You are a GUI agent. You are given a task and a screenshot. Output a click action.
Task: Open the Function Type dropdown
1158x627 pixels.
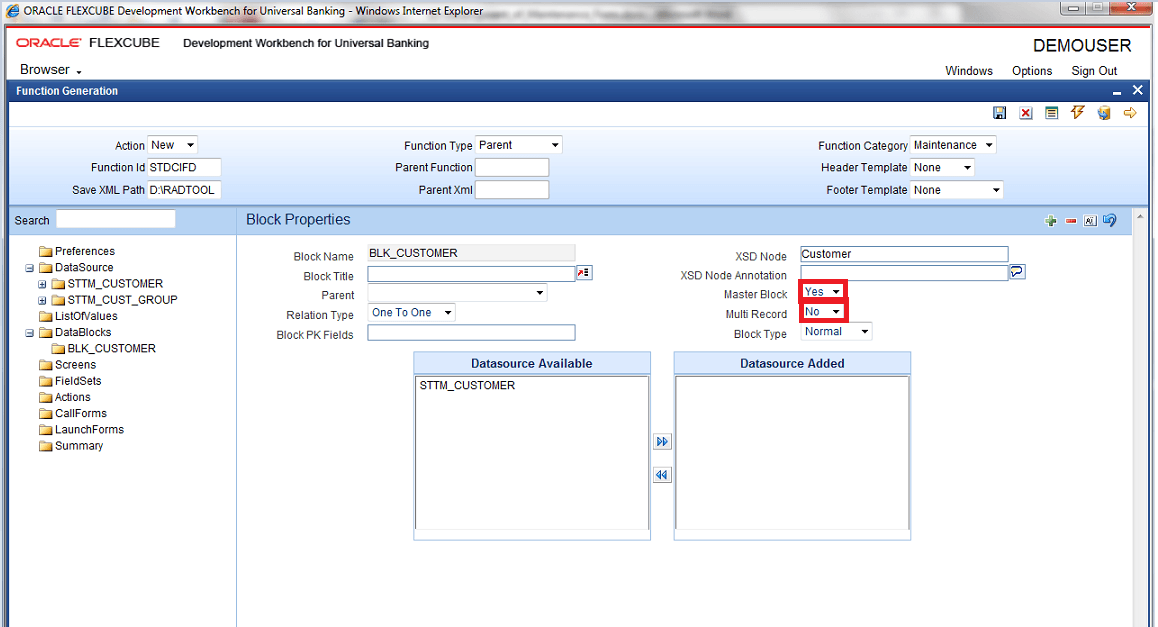(x=518, y=145)
